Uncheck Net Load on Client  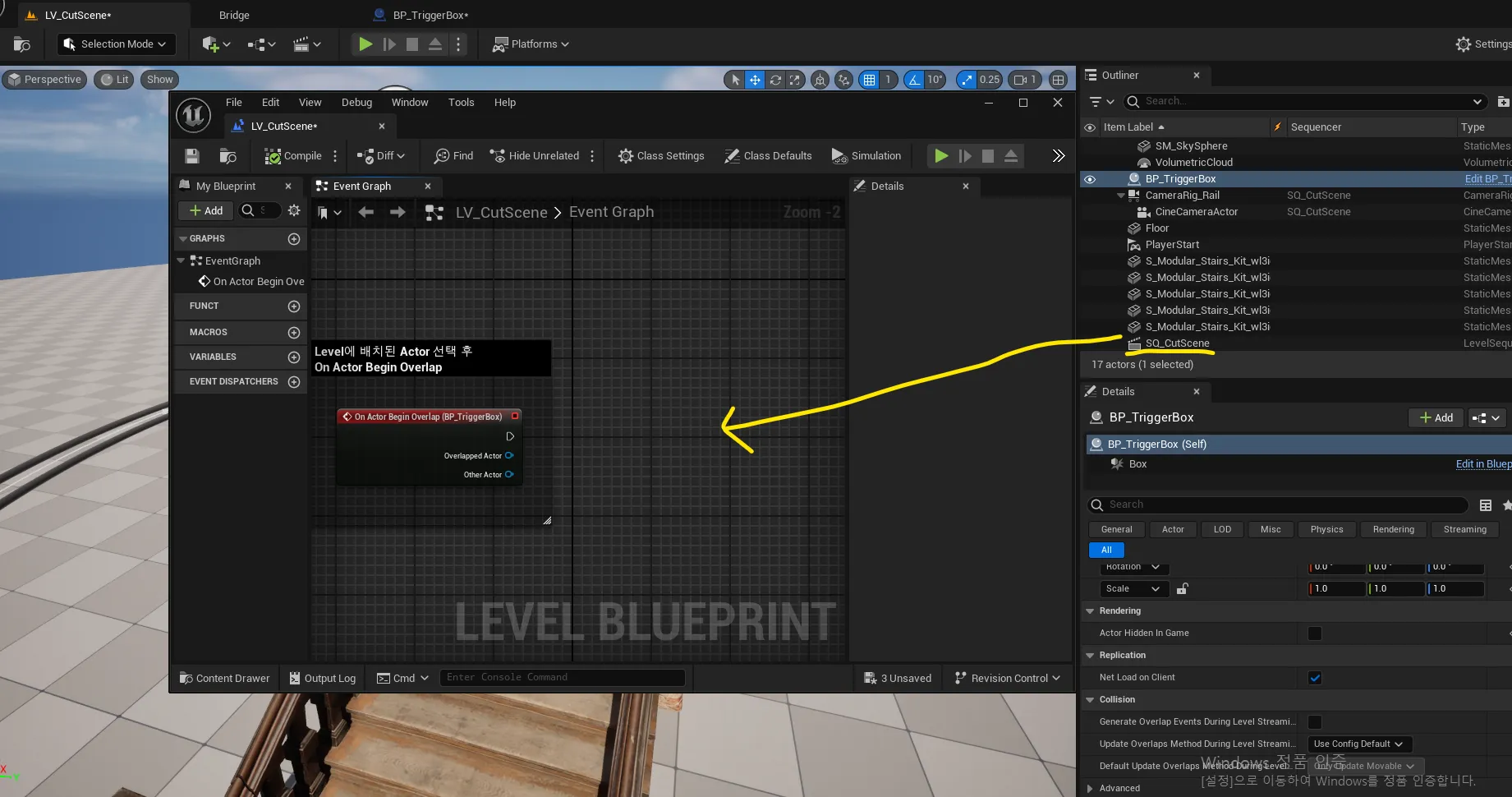tap(1315, 678)
